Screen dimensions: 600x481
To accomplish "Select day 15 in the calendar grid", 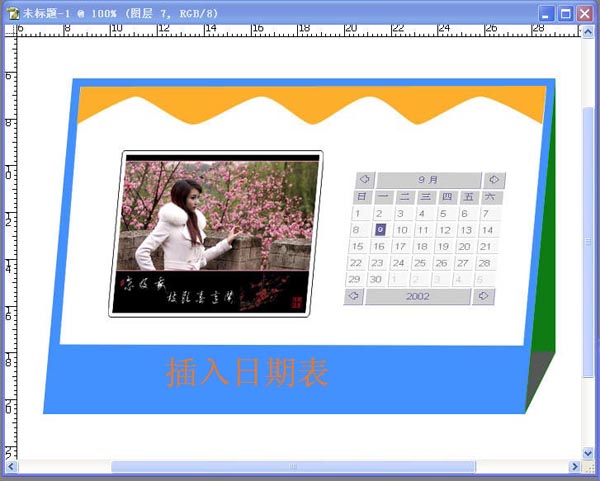I will tap(357, 246).
